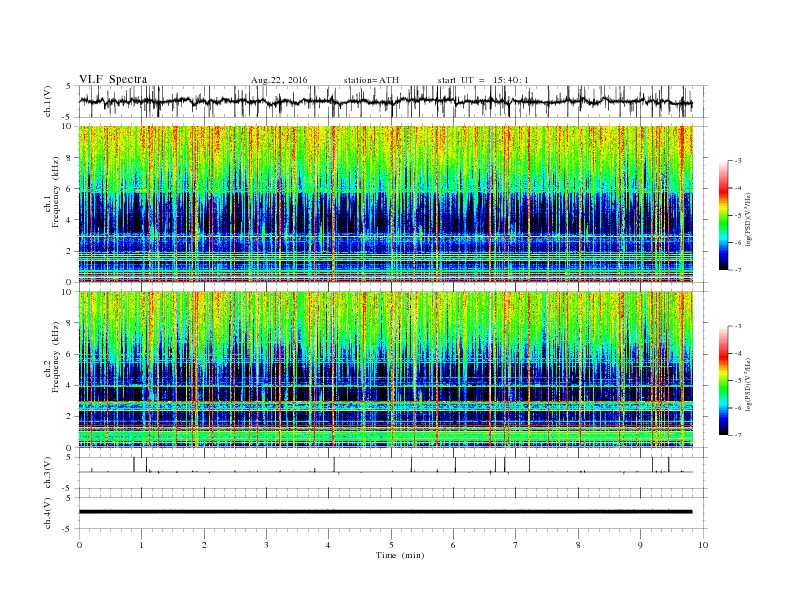The image size is (792, 612).
Task: Click the "7" tick on time axis
Action: [x=515, y=545]
